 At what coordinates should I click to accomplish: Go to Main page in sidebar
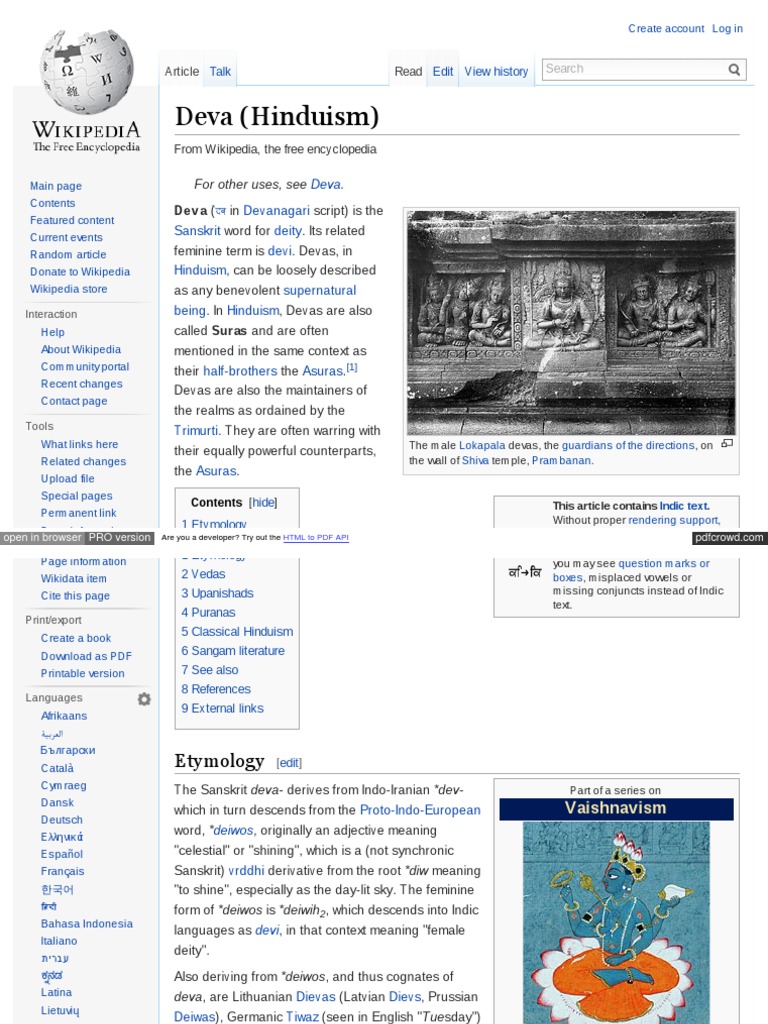56,185
